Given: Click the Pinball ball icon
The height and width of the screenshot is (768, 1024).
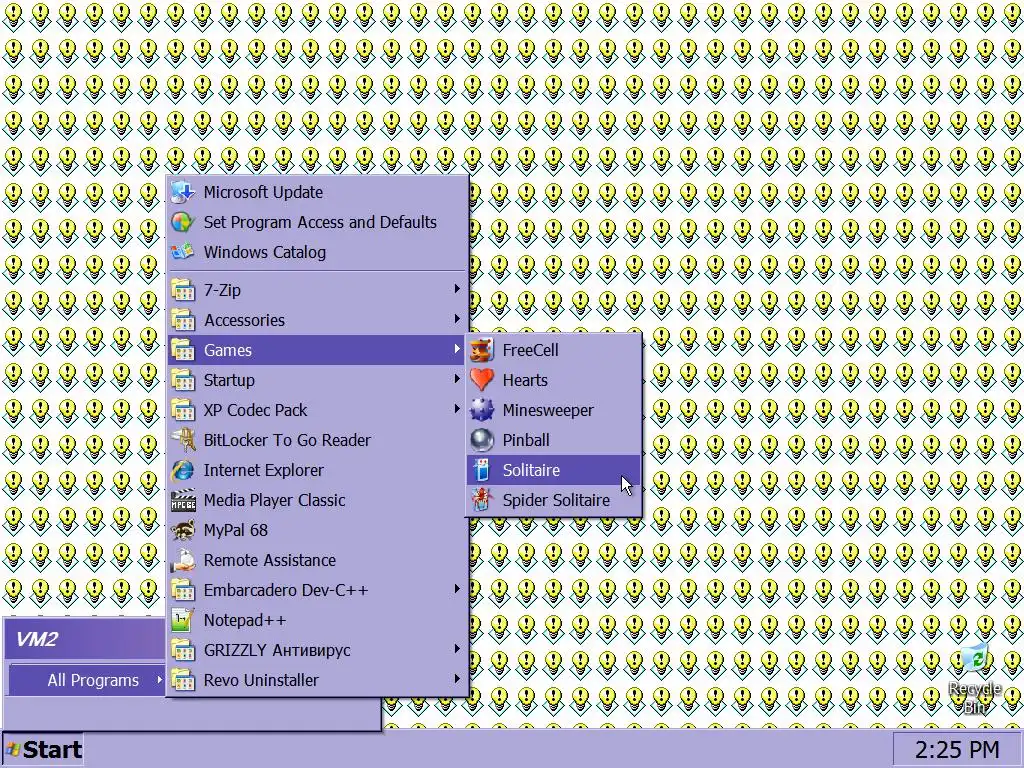Looking at the screenshot, I should click(482, 440).
